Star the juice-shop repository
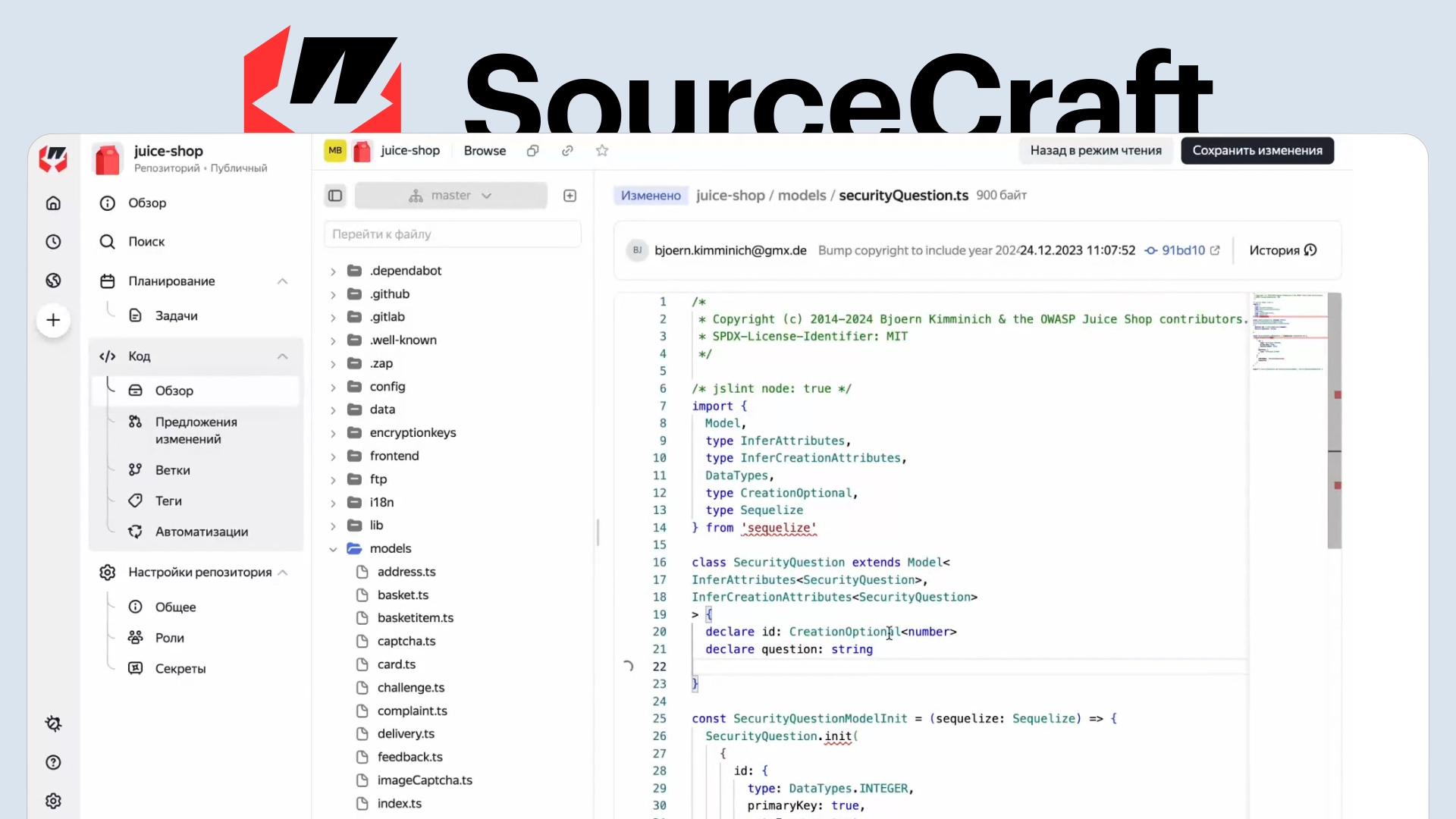 coord(602,151)
